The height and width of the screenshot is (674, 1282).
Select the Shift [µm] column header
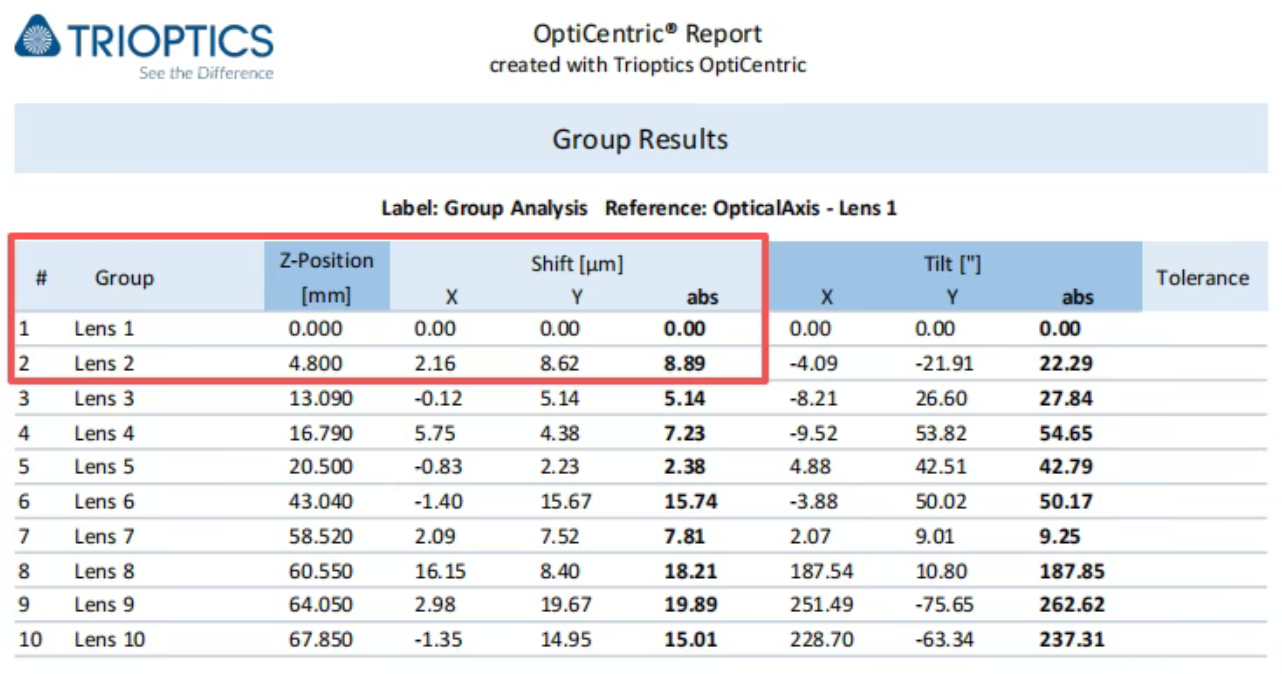(x=577, y=264)
